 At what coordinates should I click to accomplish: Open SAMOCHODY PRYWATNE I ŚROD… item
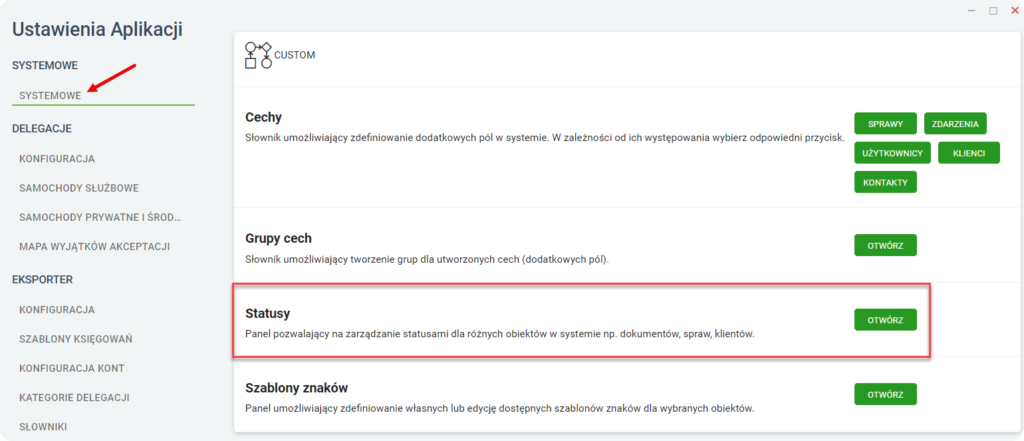pos(100,218)
